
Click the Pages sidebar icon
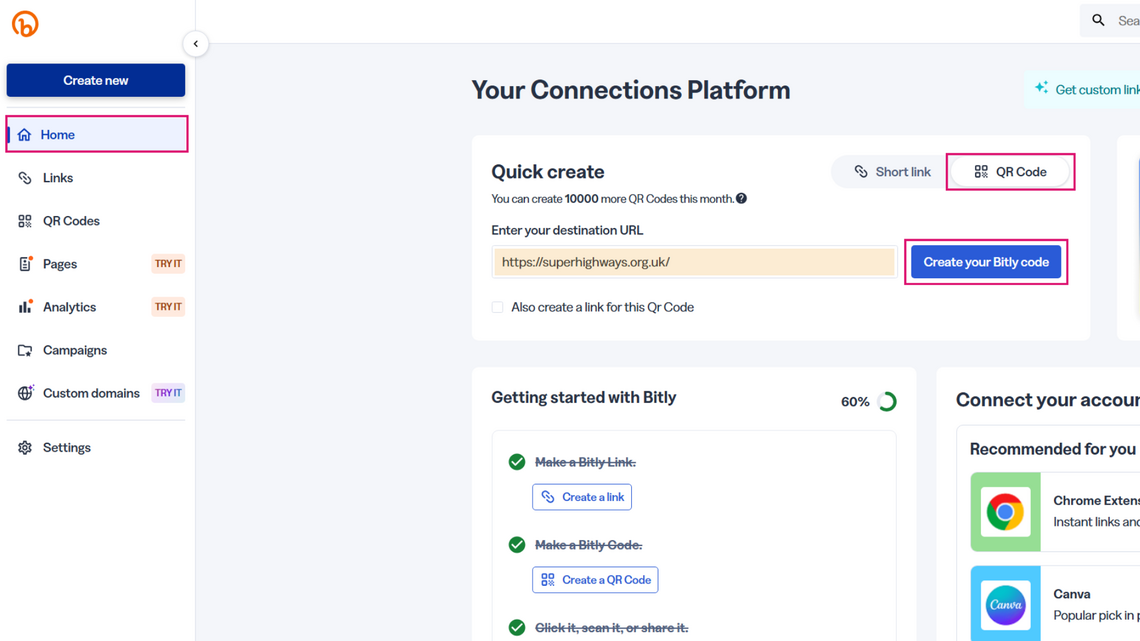[25, 264]
